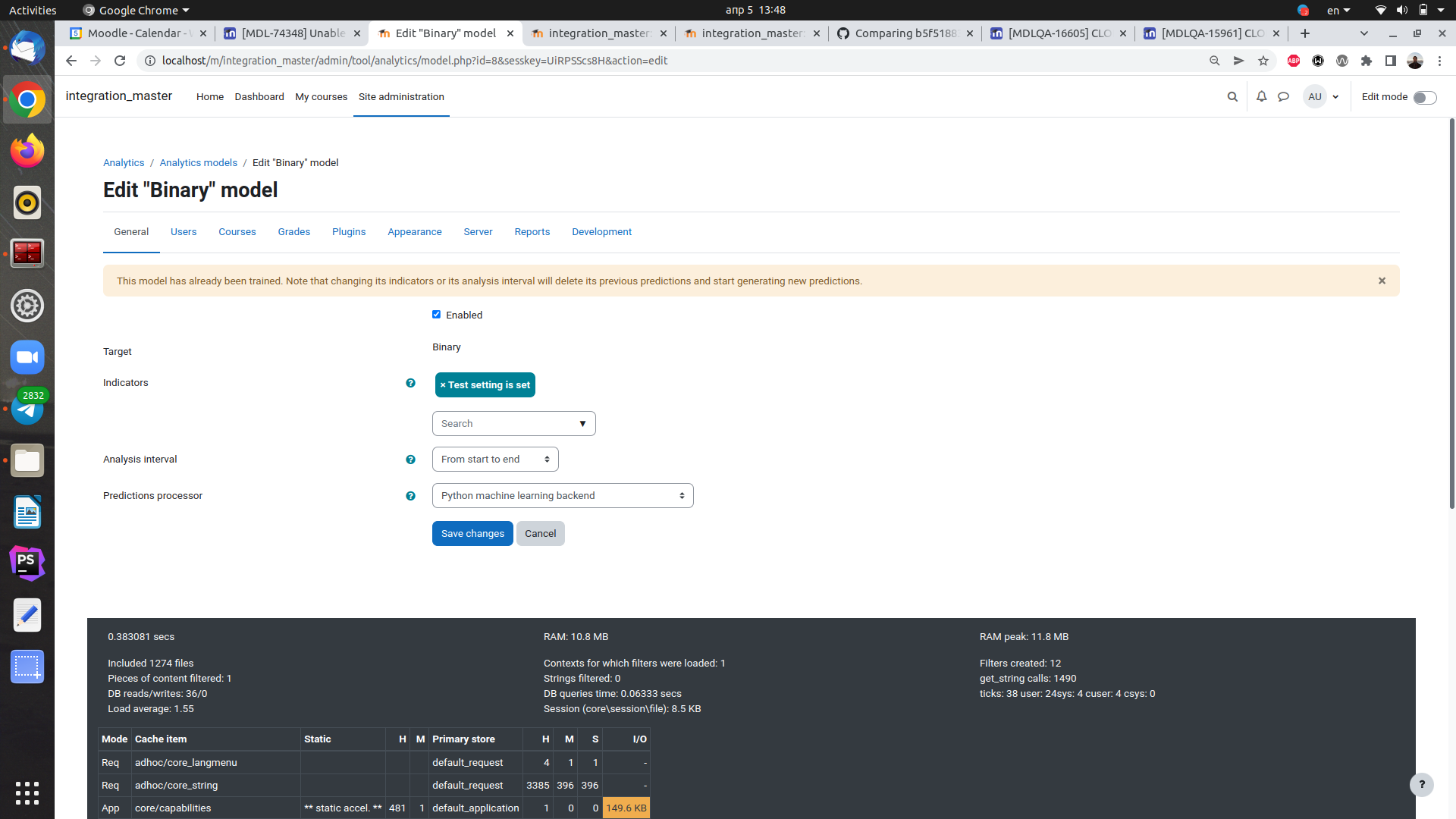The width and height of the screenshot is (1456, 819).
Task: Open the AdBlock Plus extension icon
Action: (x=1294, y=61)
